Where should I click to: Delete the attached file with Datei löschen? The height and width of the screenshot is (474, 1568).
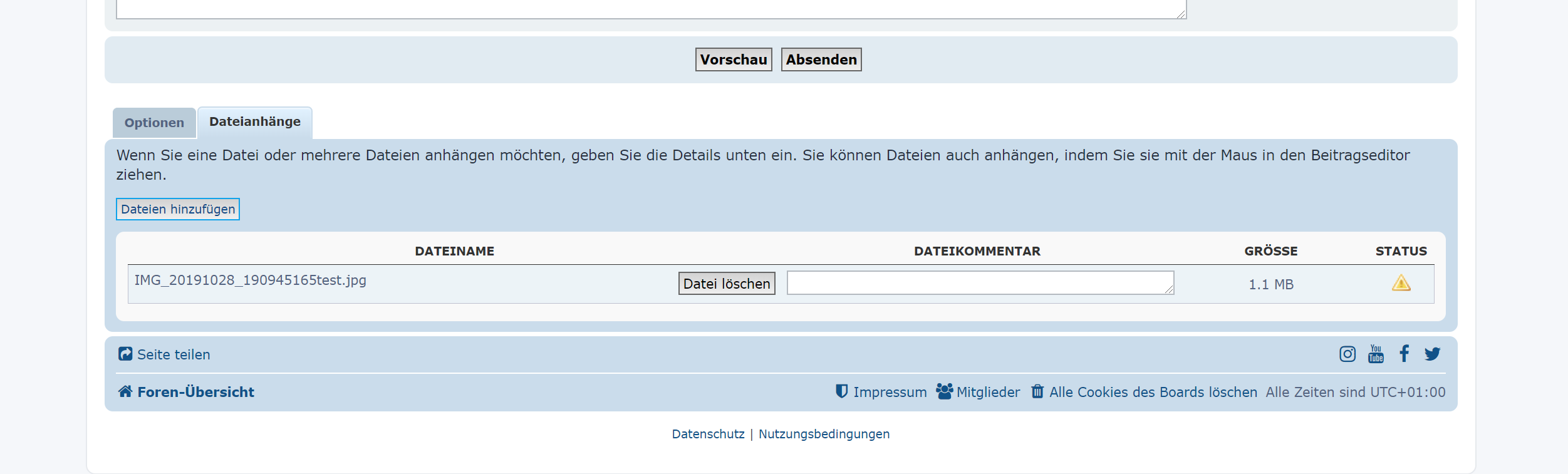[727, 284]
